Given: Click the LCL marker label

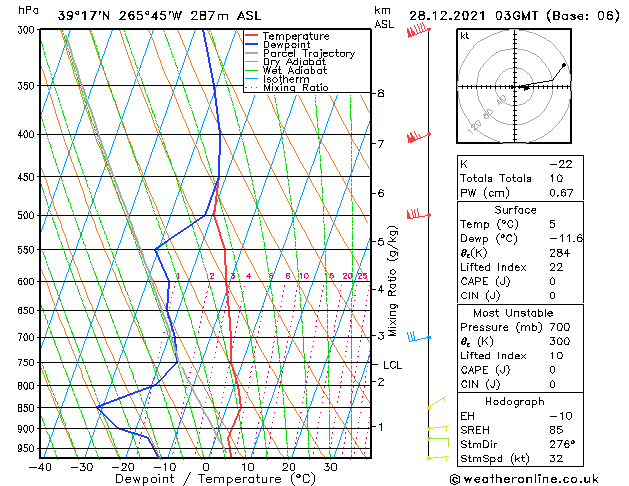Looking at the screenshot, I should (392, 365).
